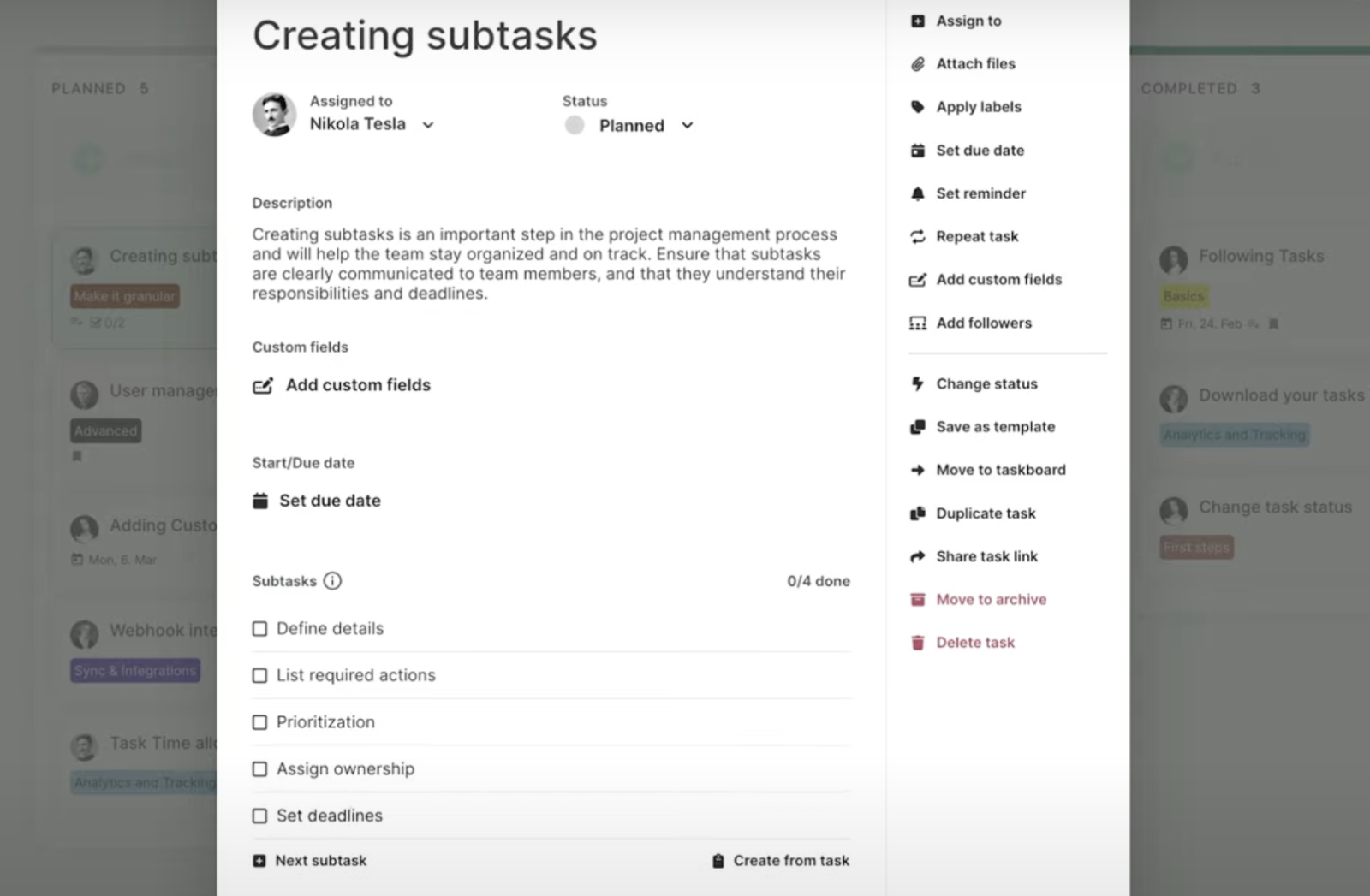
Task: Tick the Prioritization subtask checkbox
Action: click(x=259, y=722)
